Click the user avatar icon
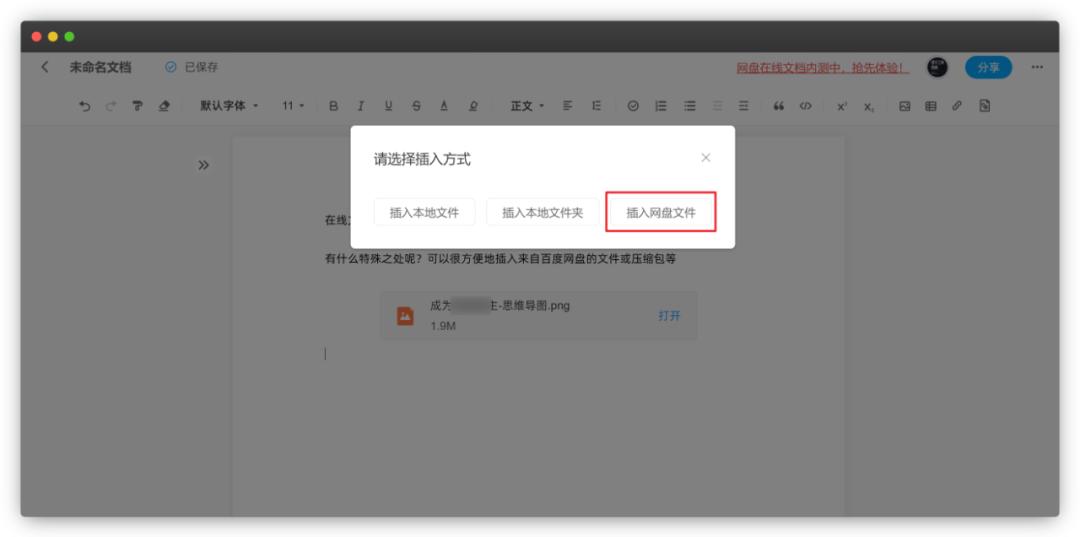Screen dimensions: 1080x537 (937, 67)
